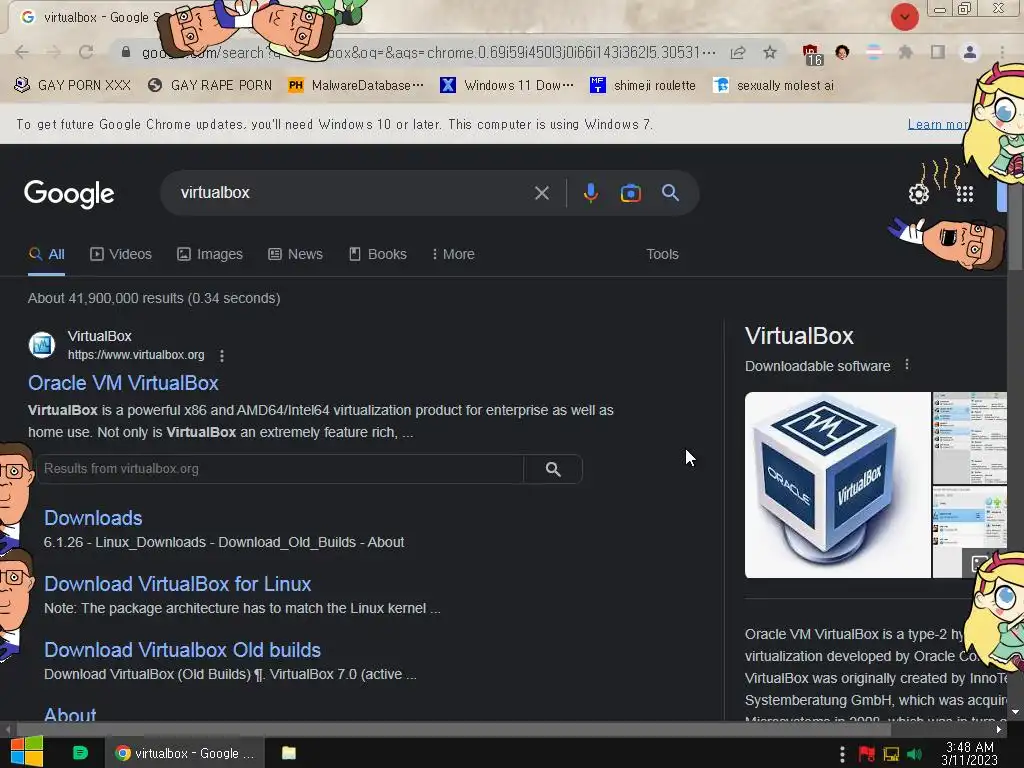Open Download Virtualbox Old builds link

[182, 650]
